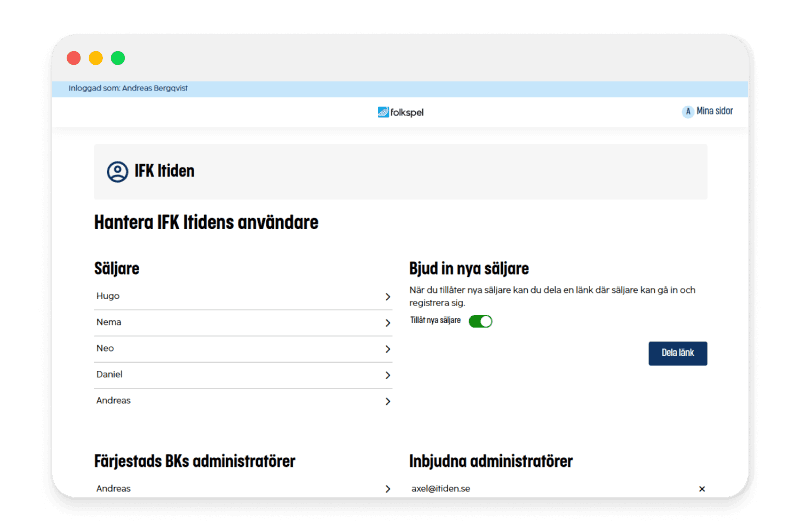Click the IFK Itiden heading text

164,171
